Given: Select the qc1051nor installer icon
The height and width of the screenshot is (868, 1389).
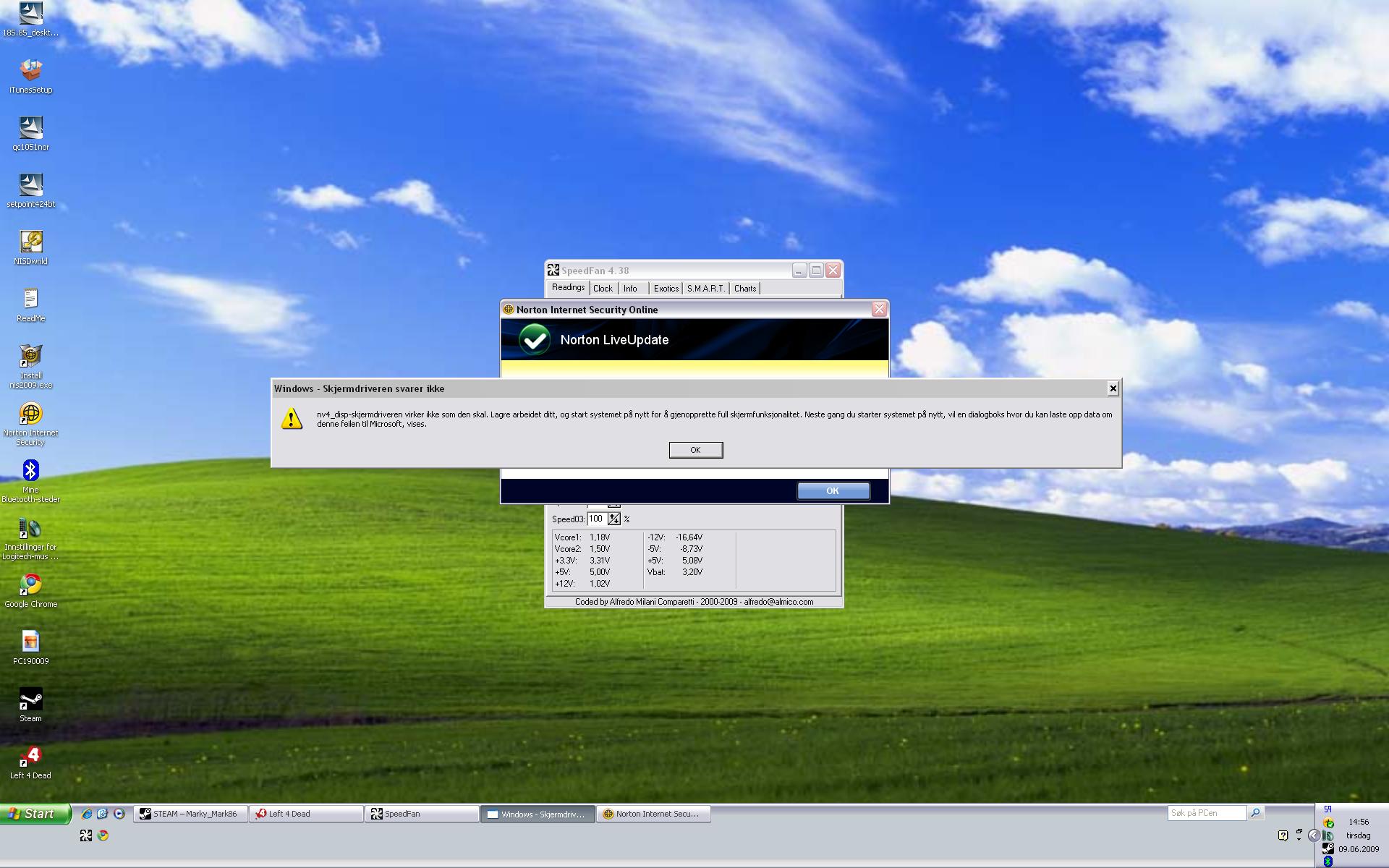Looking at the screenshot, I should [30, 133].
